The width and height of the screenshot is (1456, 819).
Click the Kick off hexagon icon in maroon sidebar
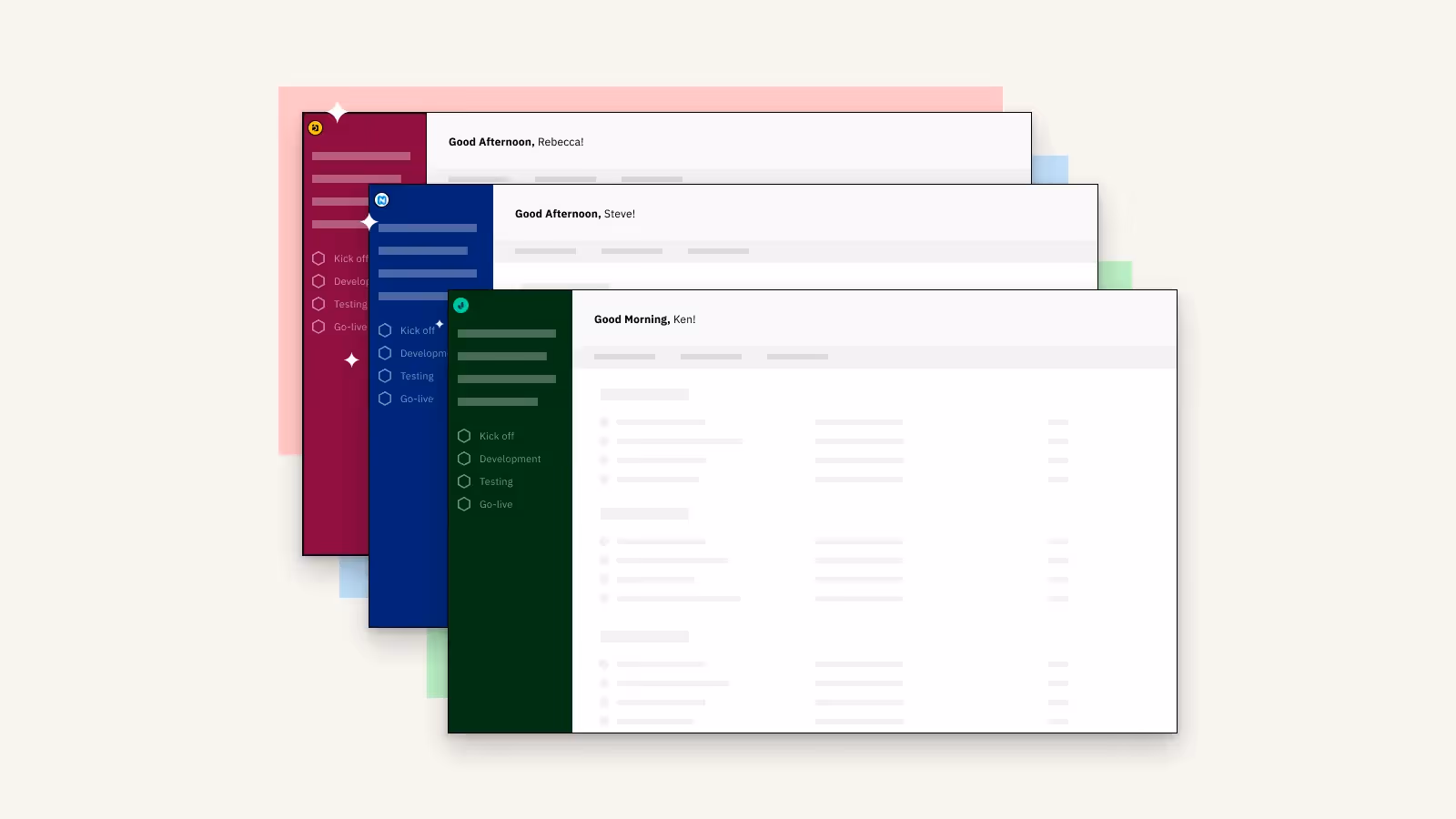click(x=318, y=258)
